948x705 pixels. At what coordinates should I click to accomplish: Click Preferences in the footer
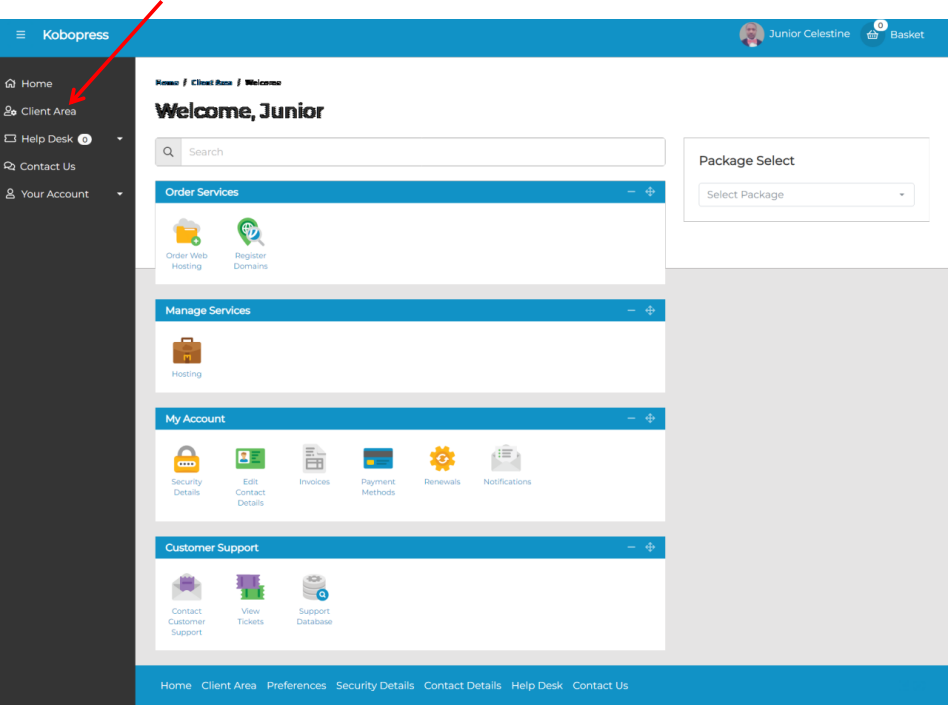pyautogui.click(x=296, y=686)
